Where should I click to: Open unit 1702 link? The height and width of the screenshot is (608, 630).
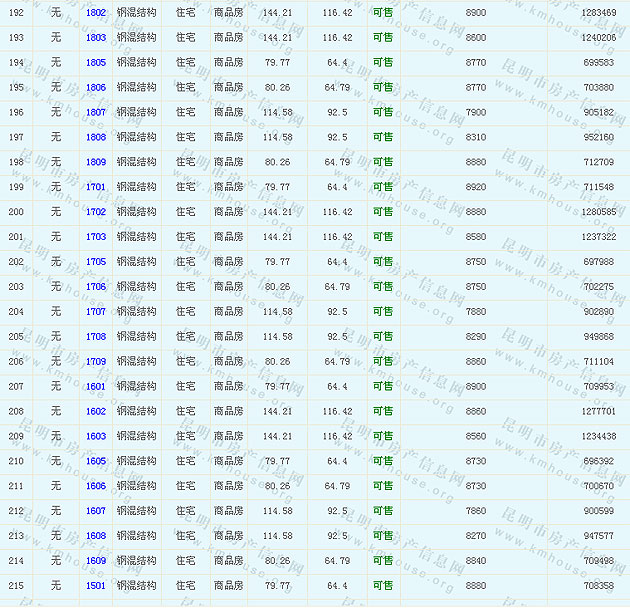96,212
